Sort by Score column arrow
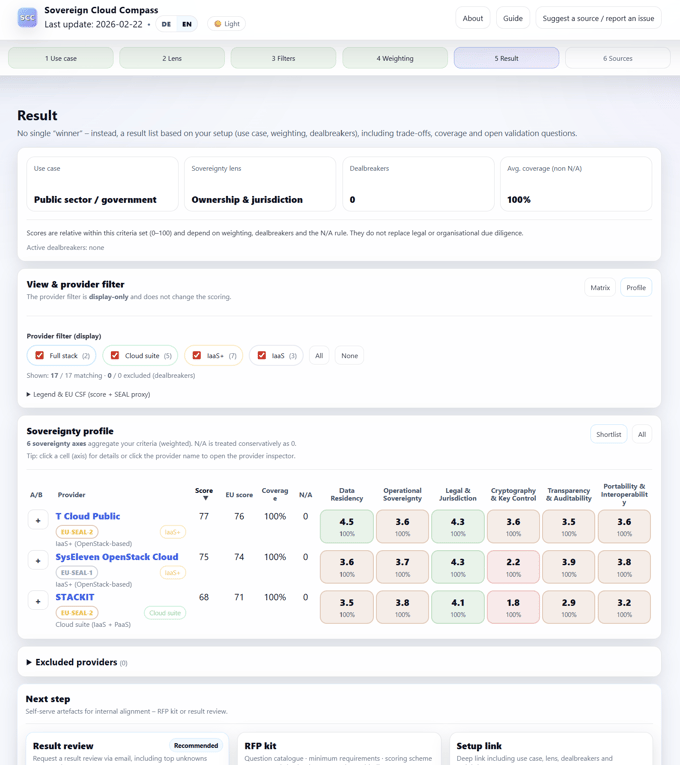The image size is (680, 765). (204, 498)
